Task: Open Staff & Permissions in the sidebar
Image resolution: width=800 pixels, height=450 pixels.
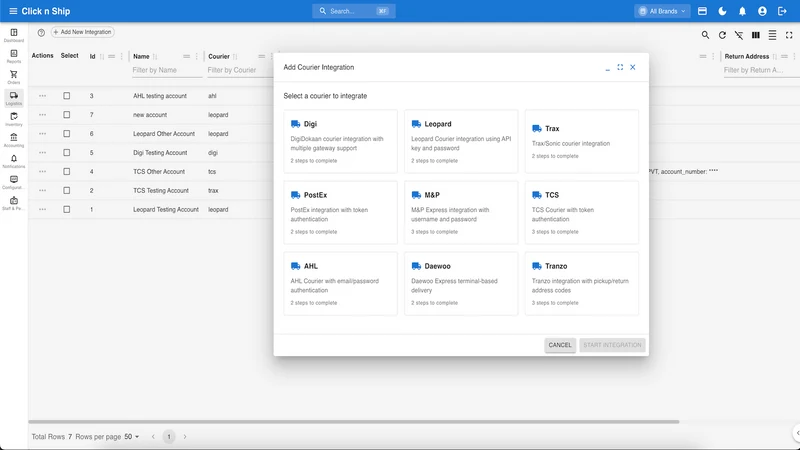Action: [x=14, y=203]
